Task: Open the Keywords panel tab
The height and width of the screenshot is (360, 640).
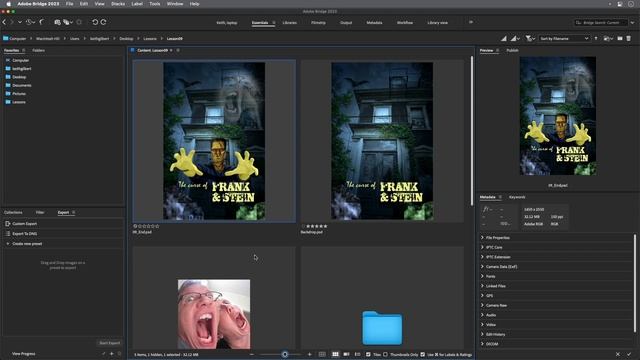Action: (517, 197)
